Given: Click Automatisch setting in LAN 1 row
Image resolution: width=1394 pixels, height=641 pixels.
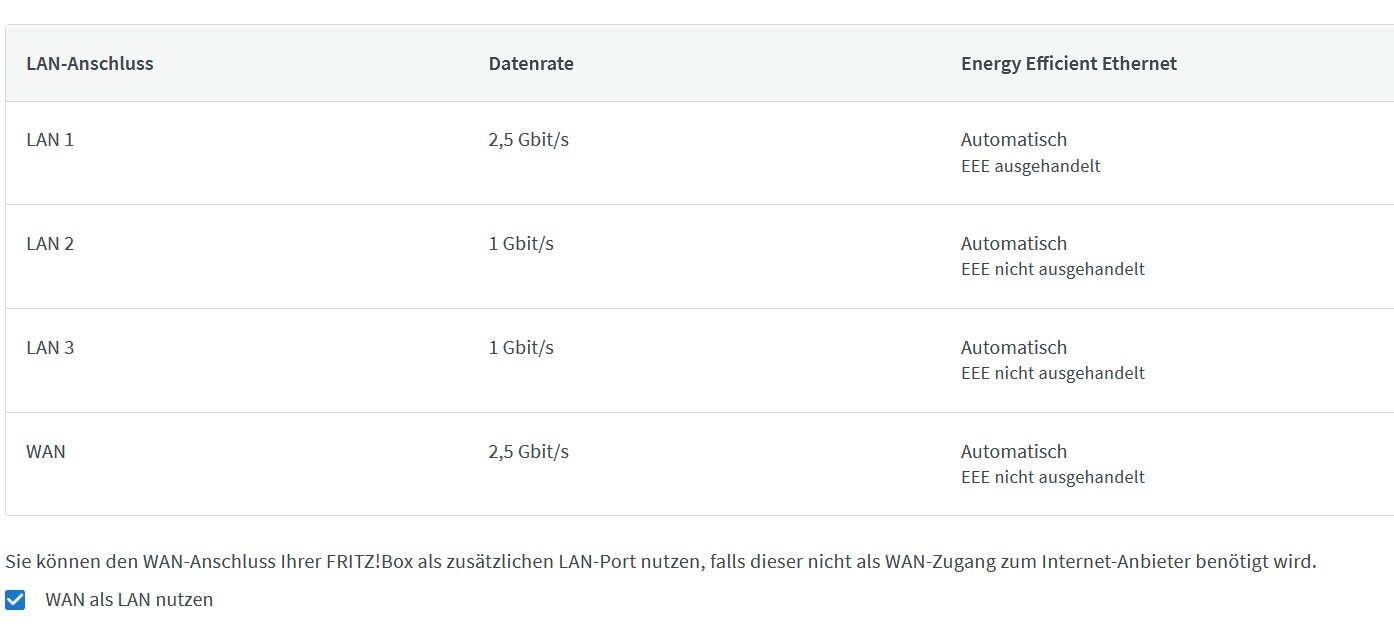Looking at the screenshot, I should pos(1014,140).
